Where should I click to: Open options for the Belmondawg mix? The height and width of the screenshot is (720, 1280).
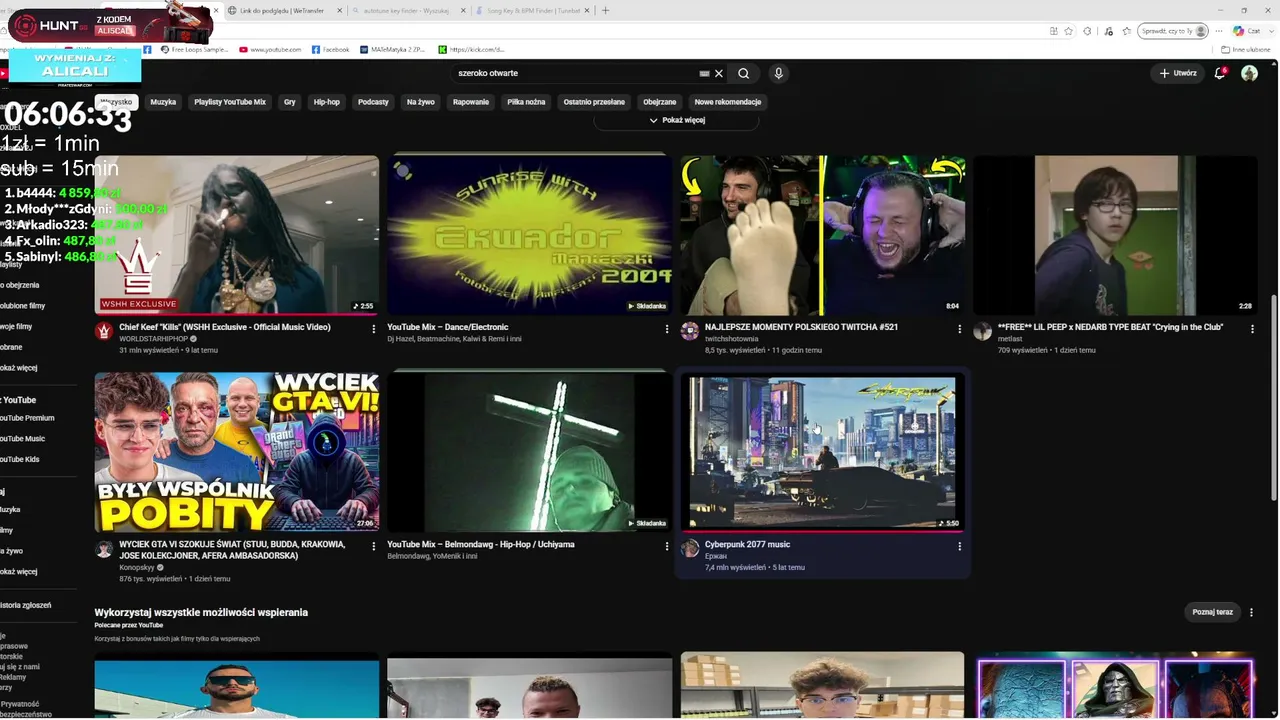tap(667, 546)
